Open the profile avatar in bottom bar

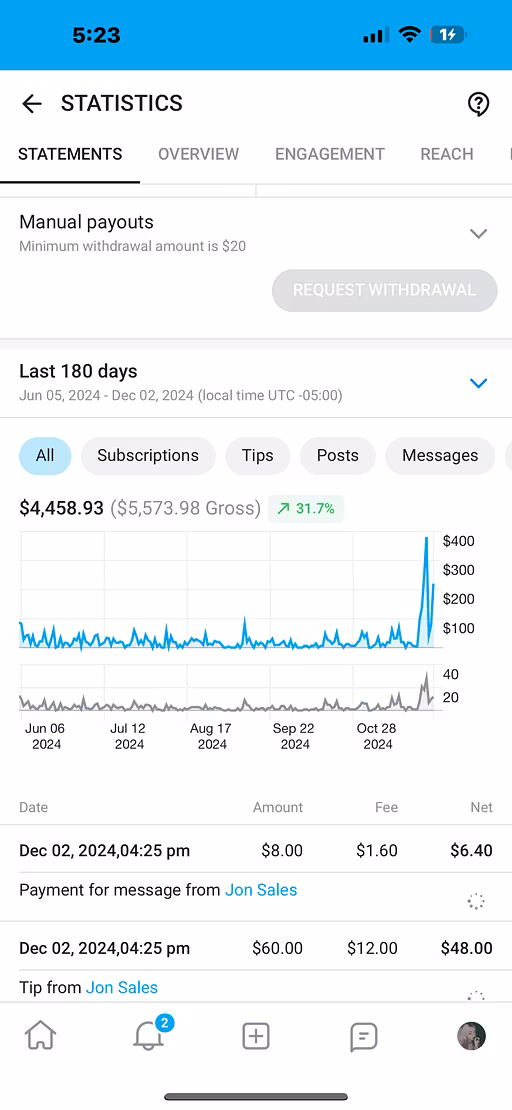[x=471, y=1036]
